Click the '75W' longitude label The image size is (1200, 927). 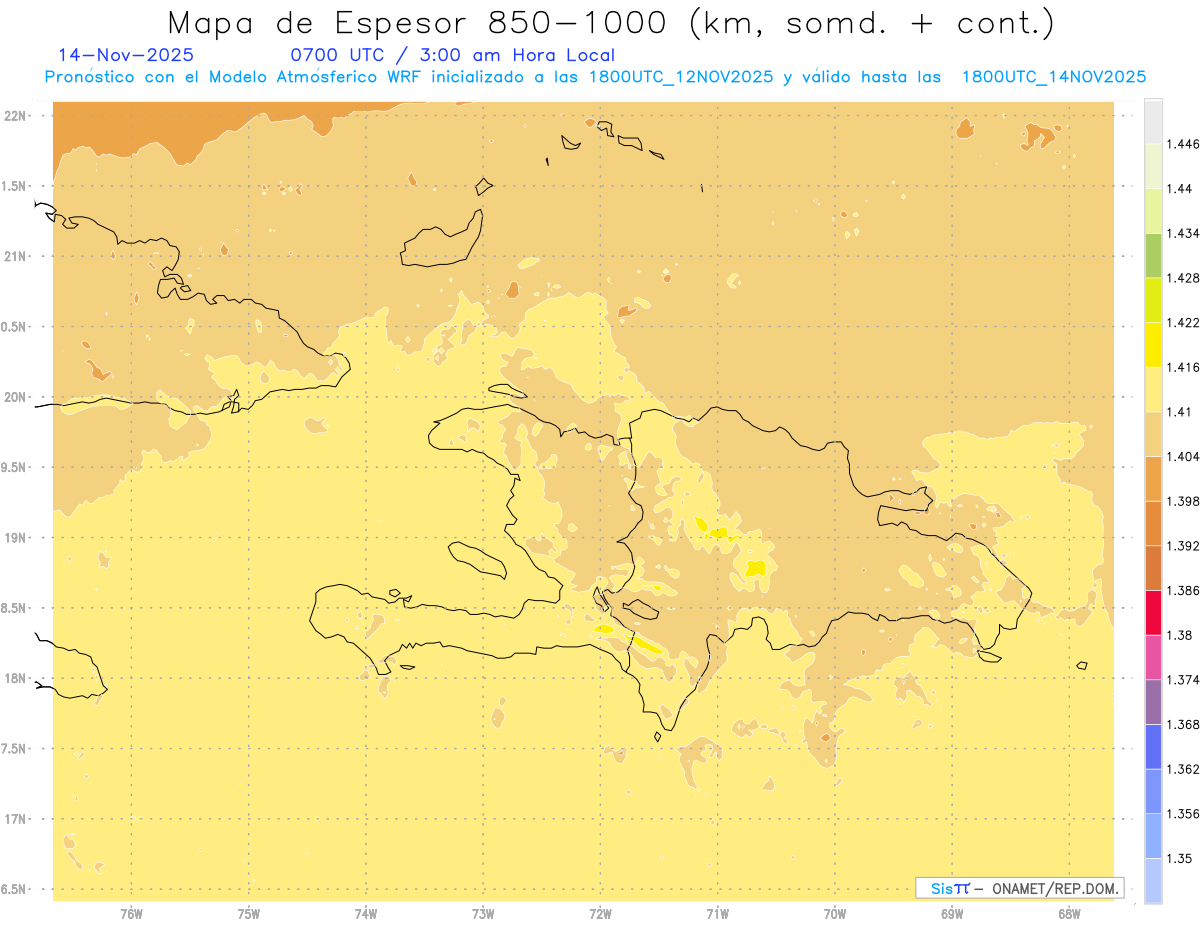pyautogui.click(x=249, y=913)
